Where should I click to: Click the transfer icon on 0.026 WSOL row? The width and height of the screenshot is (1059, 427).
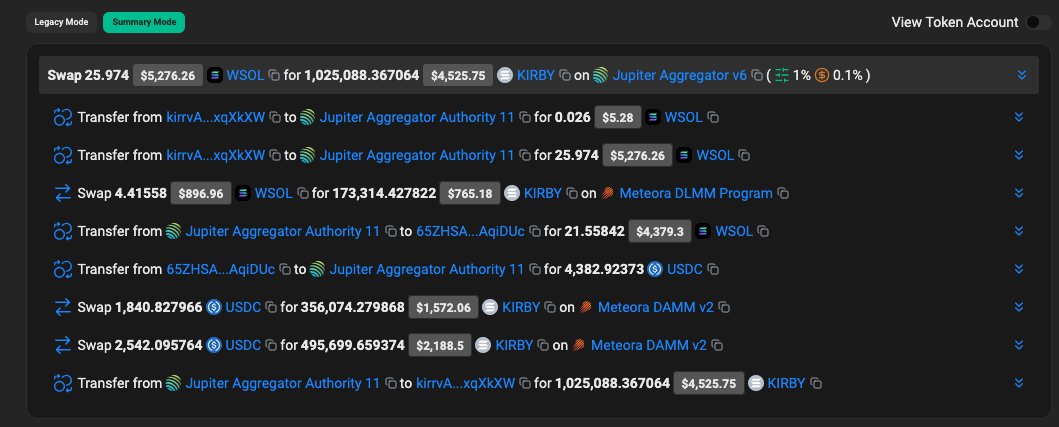[63, 118]
